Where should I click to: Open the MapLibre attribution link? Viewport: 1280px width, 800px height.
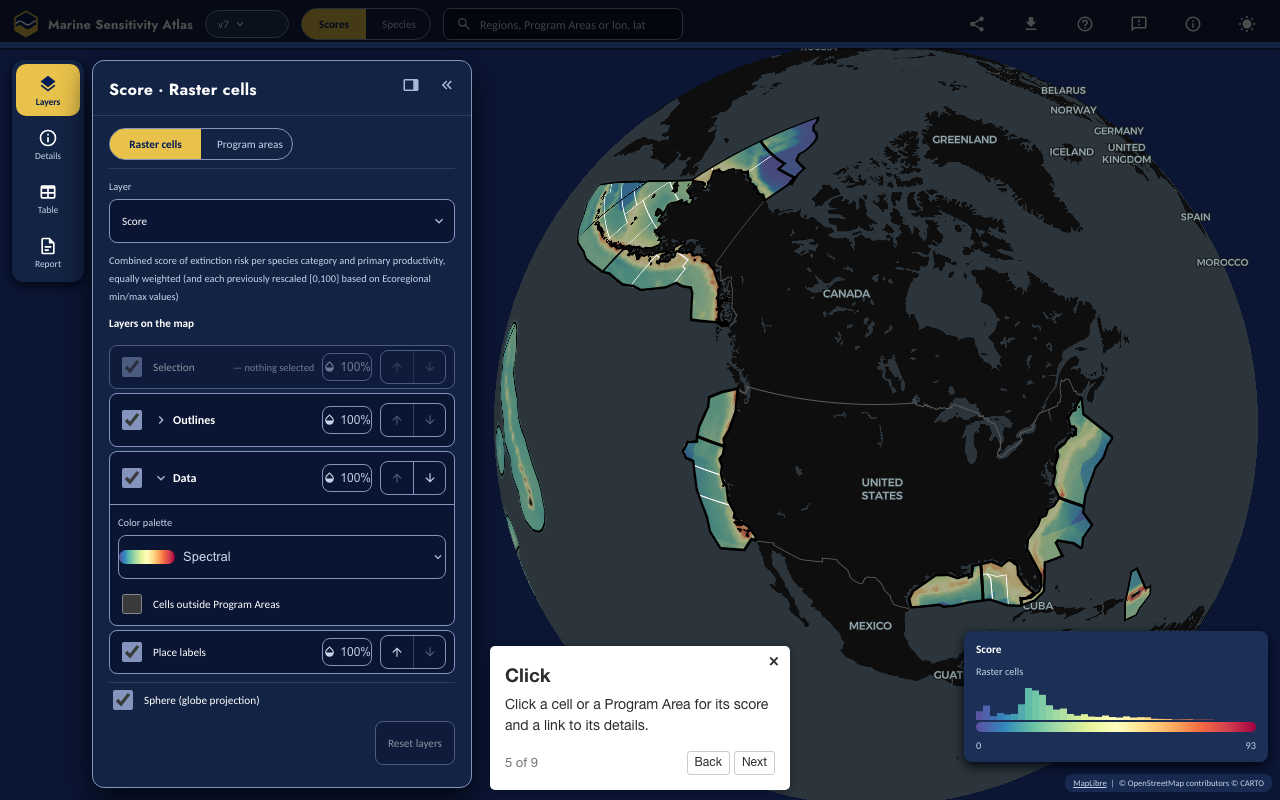1089,783
